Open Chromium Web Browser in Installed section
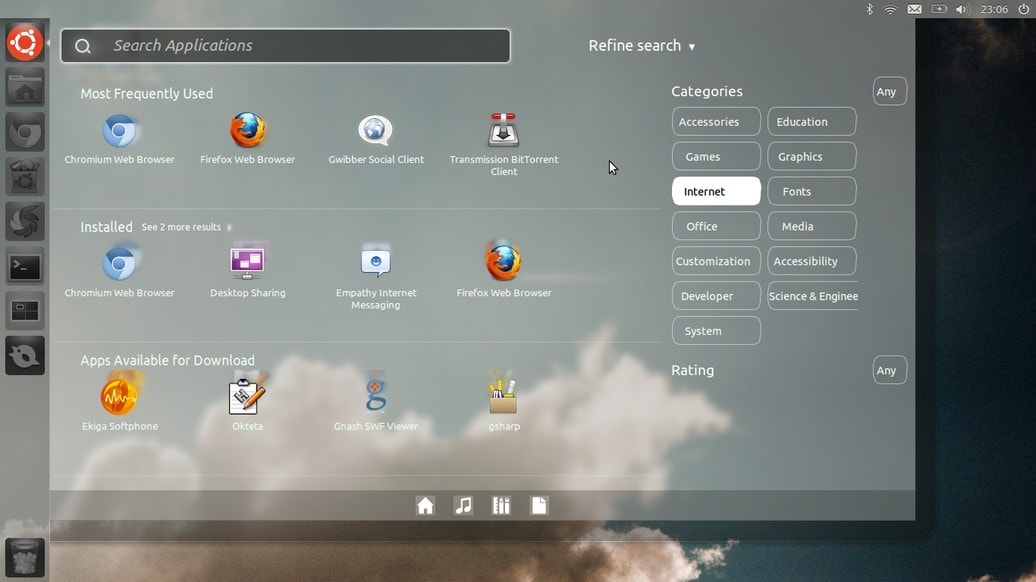 [x=120, y=272]
